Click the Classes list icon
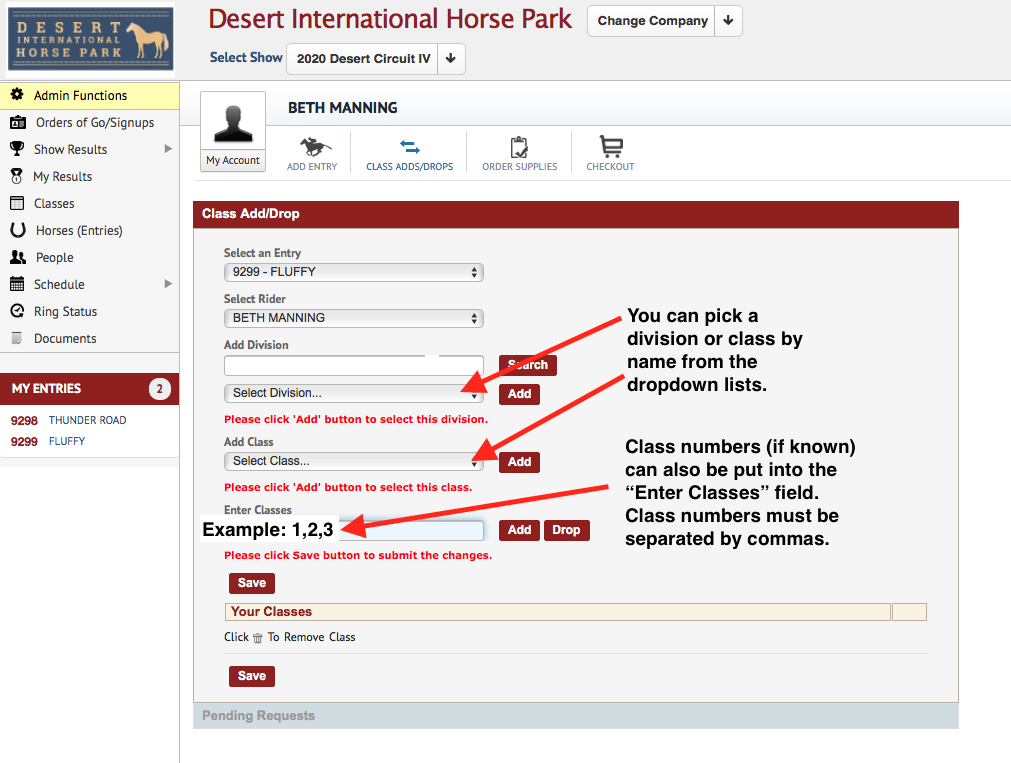This screenshot has width=1011, height=763. 17,203
